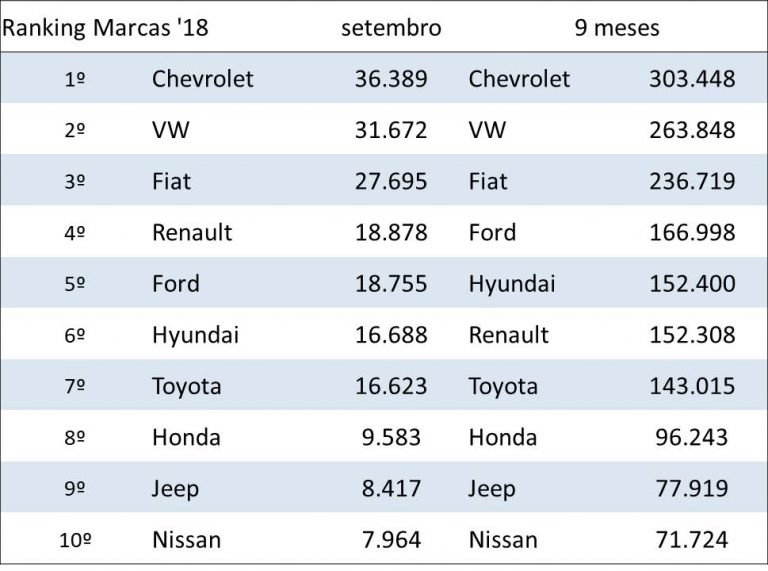Select the 5º rank cell

tap(74, 284)
